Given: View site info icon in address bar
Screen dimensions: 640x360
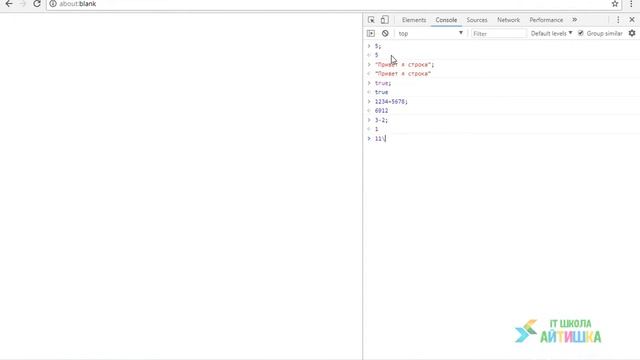Looking at the screenshot, I should click(53, 4).
